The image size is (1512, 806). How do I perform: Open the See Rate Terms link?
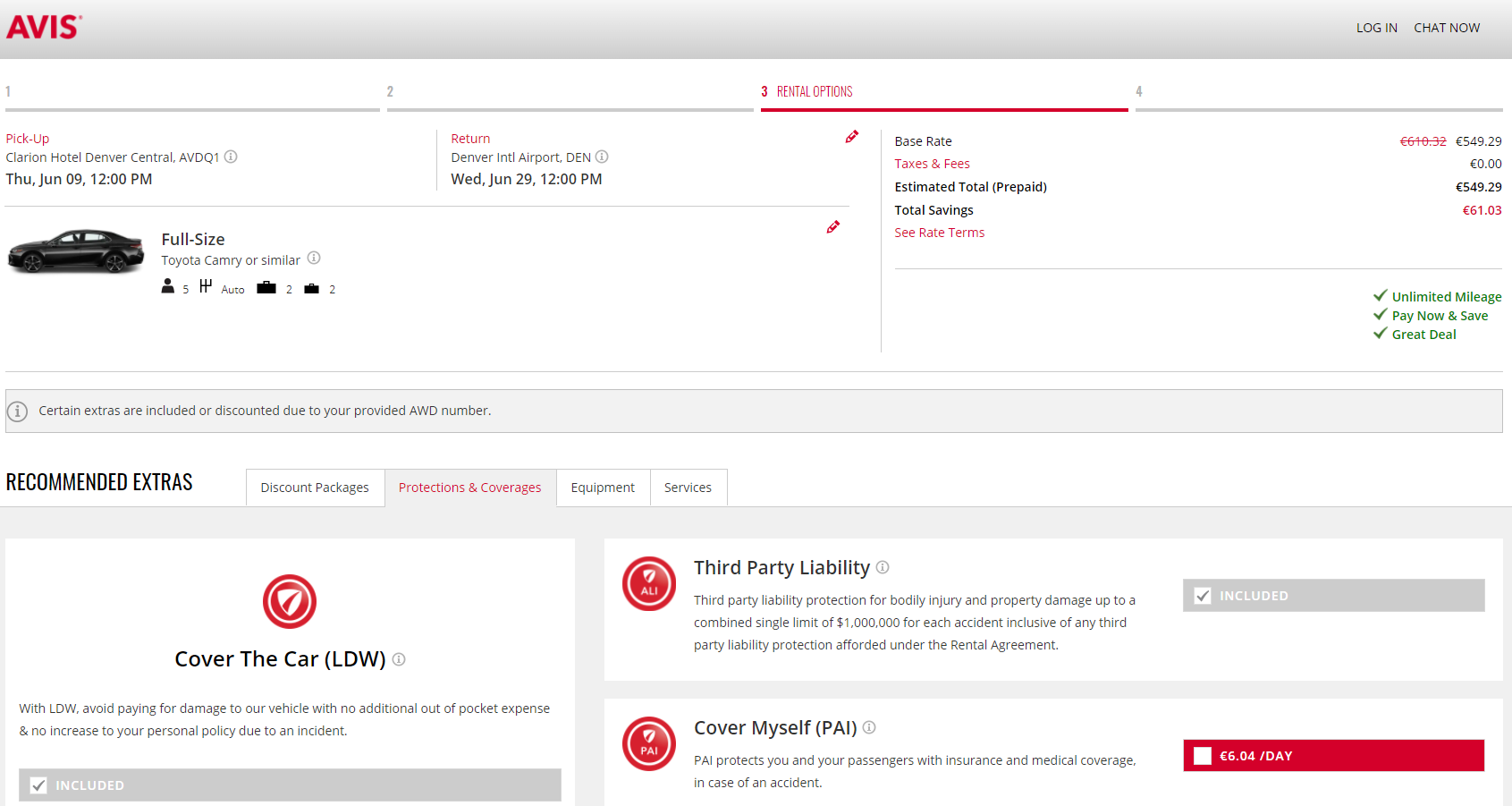(939, 233)
